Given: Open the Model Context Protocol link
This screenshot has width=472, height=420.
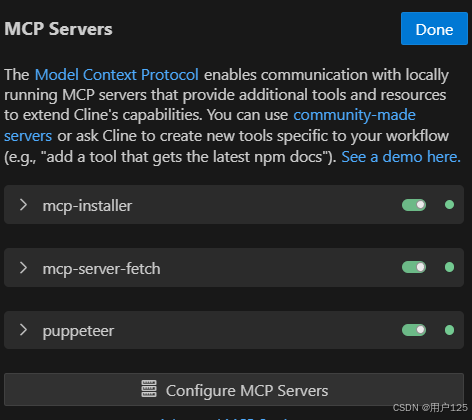Looking at the screenshot, I should point(117,75).
